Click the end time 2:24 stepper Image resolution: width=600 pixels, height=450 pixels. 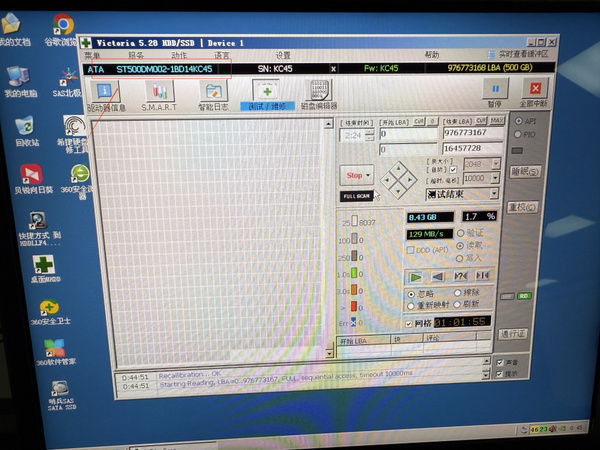click(x=370, y=135)
